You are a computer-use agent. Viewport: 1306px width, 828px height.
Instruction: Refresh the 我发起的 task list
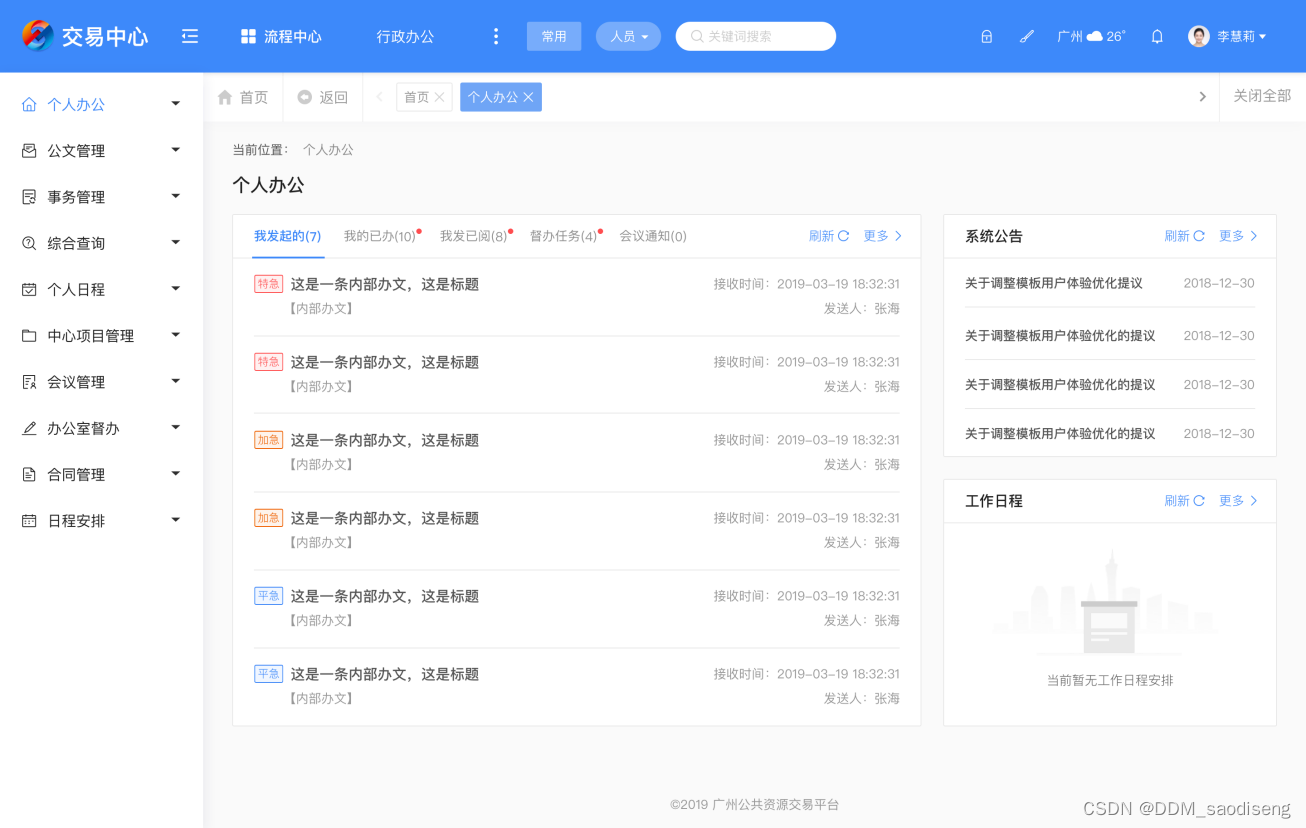pyautogui.click(x=829, y=236)
